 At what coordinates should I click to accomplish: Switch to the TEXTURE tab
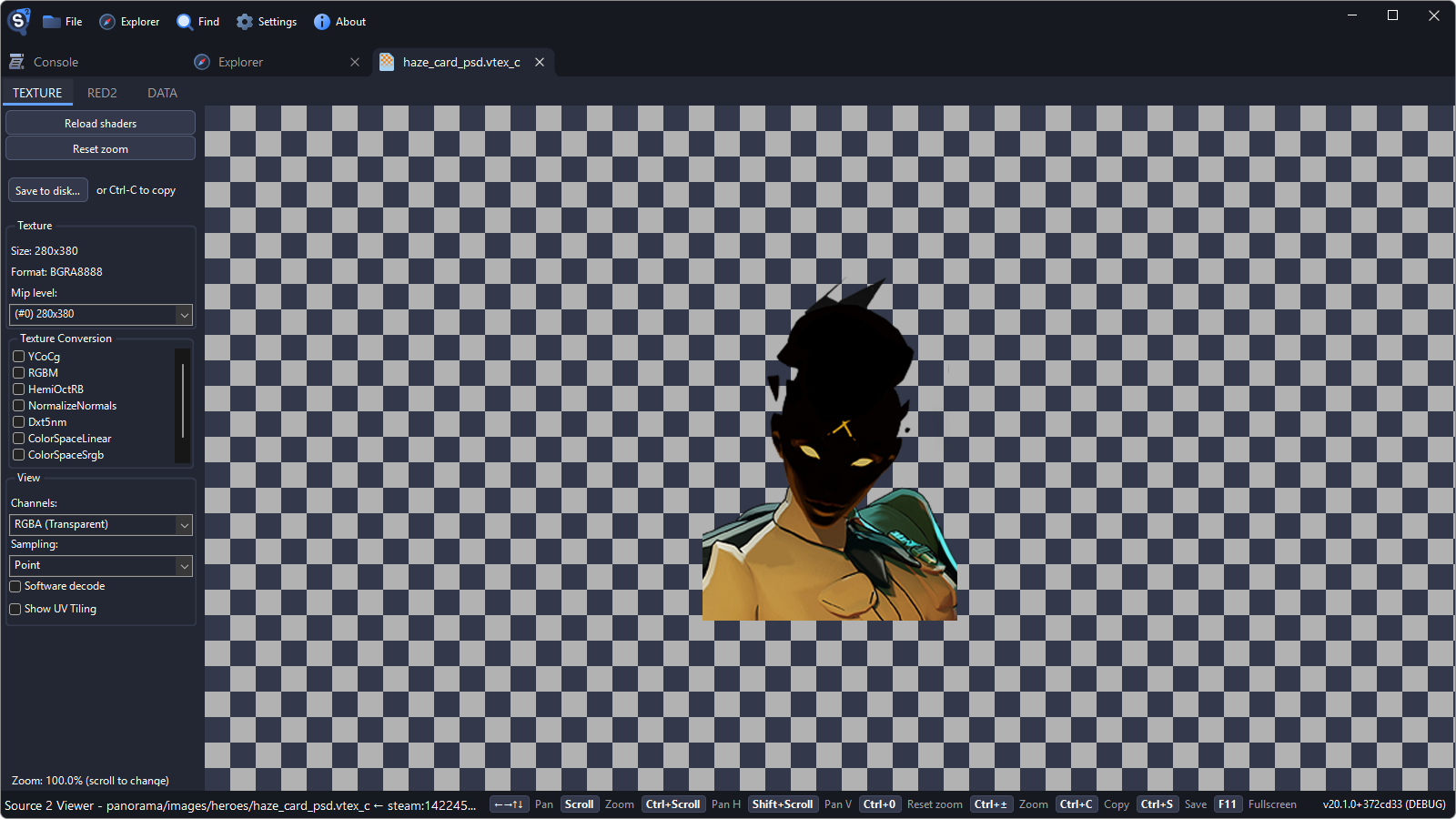pyautogui.click(x=37, y=93)
